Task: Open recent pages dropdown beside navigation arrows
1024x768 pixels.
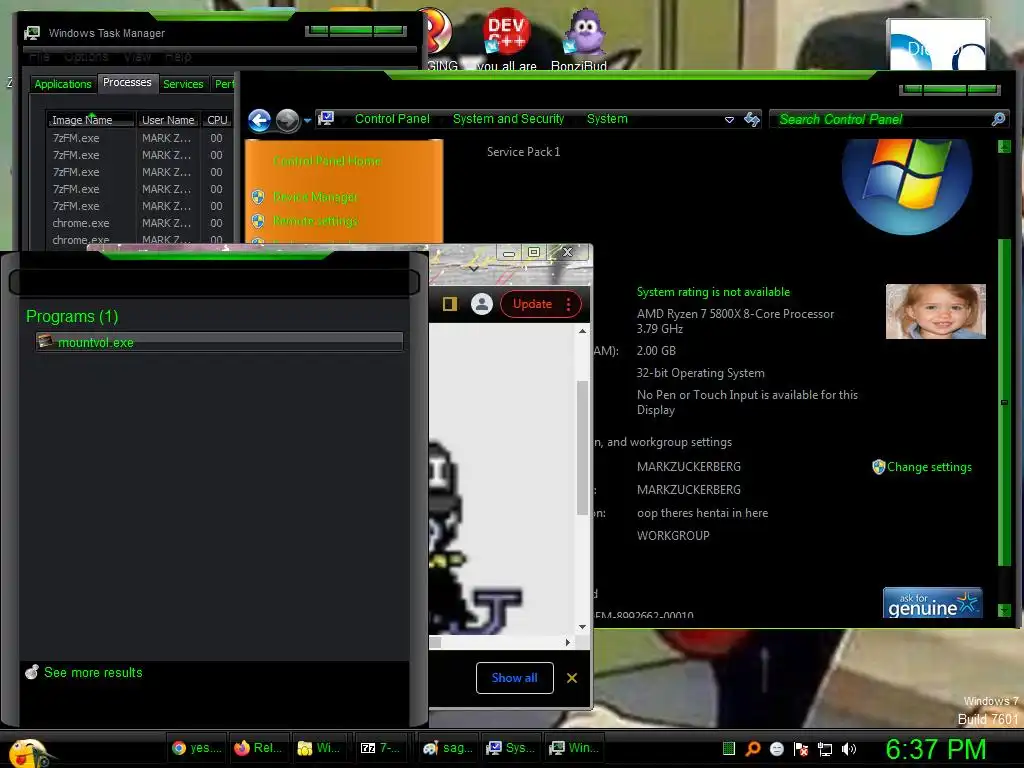Action: 307,121
